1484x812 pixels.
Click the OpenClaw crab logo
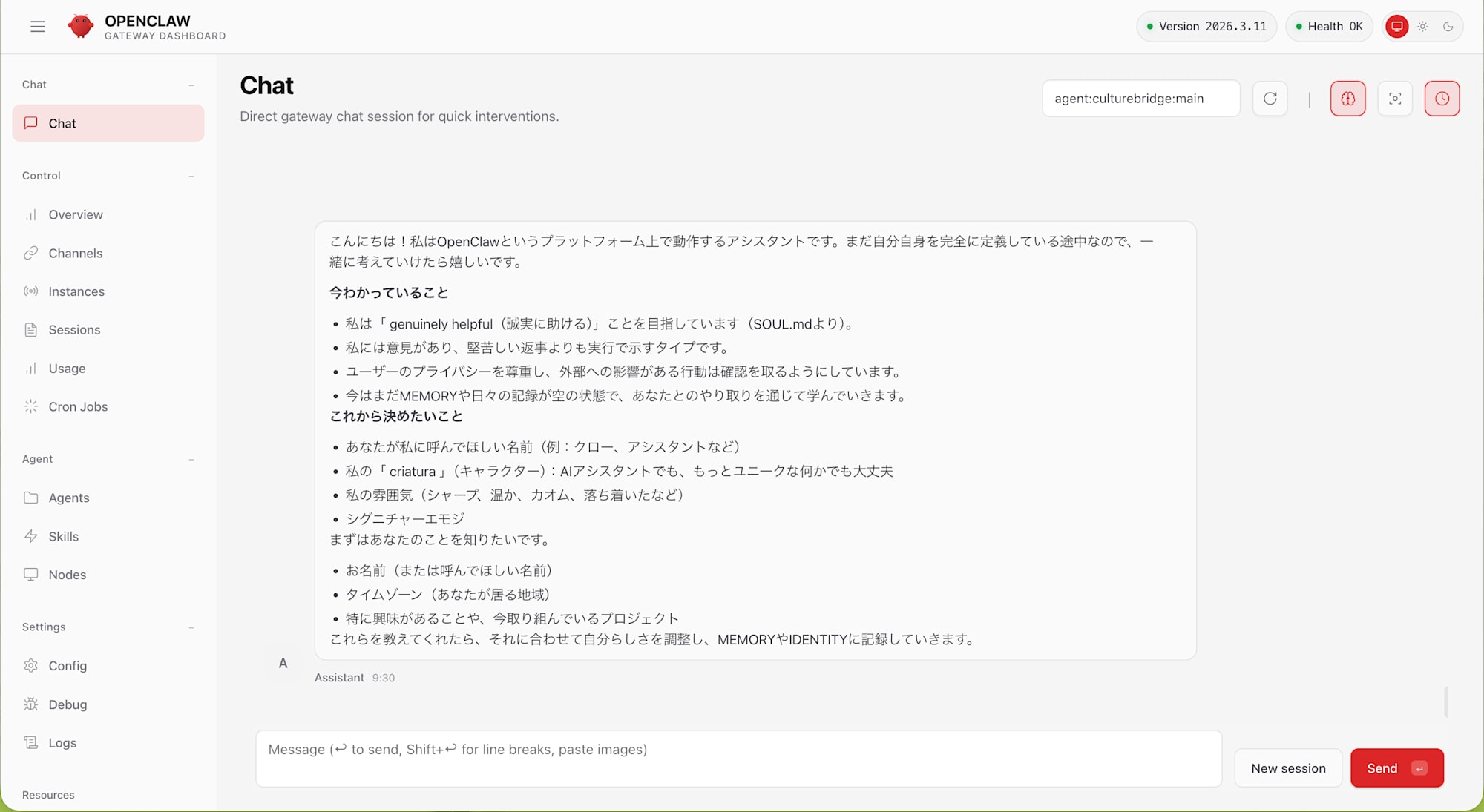(x=82, y=25)
